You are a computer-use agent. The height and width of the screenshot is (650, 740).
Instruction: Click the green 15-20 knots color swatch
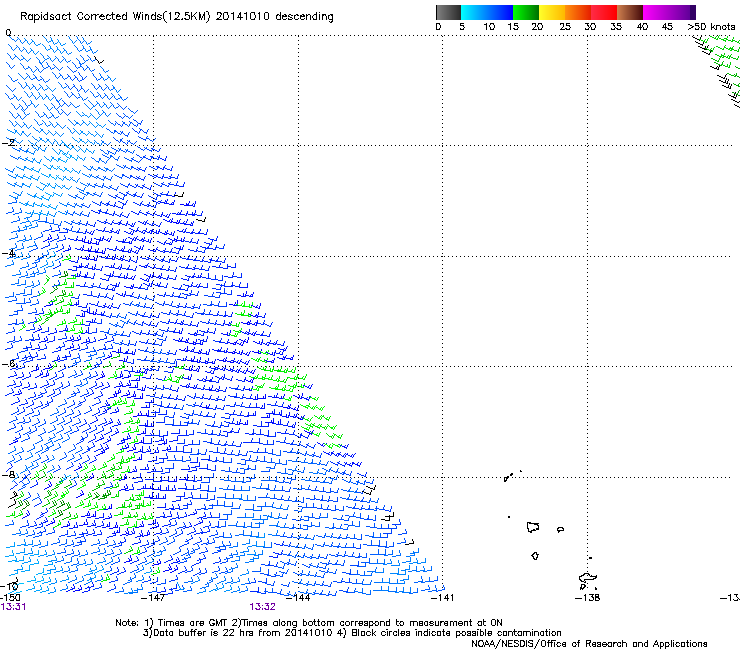tap(526, 12)
